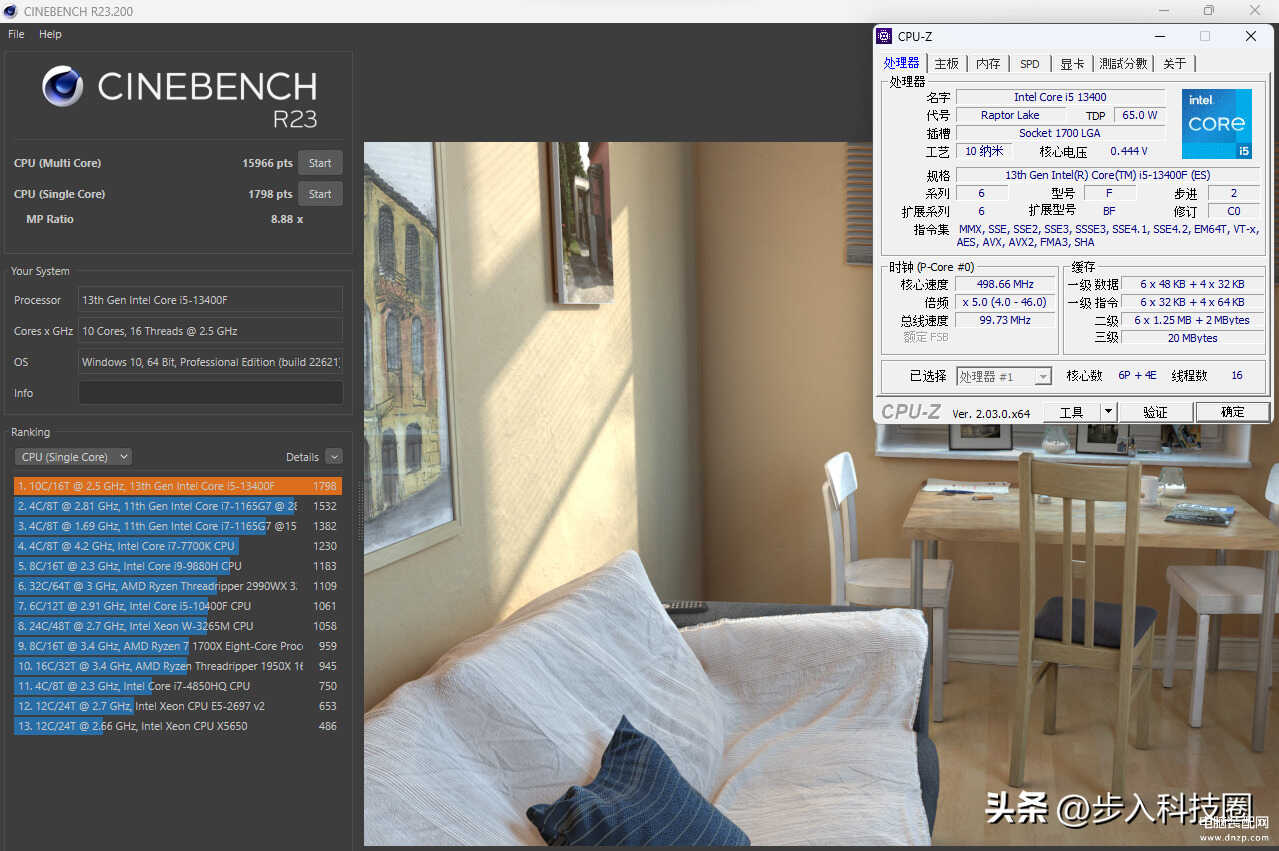Click the Intel Core i5 badge in CPU-Z

tap(1217, 124)
